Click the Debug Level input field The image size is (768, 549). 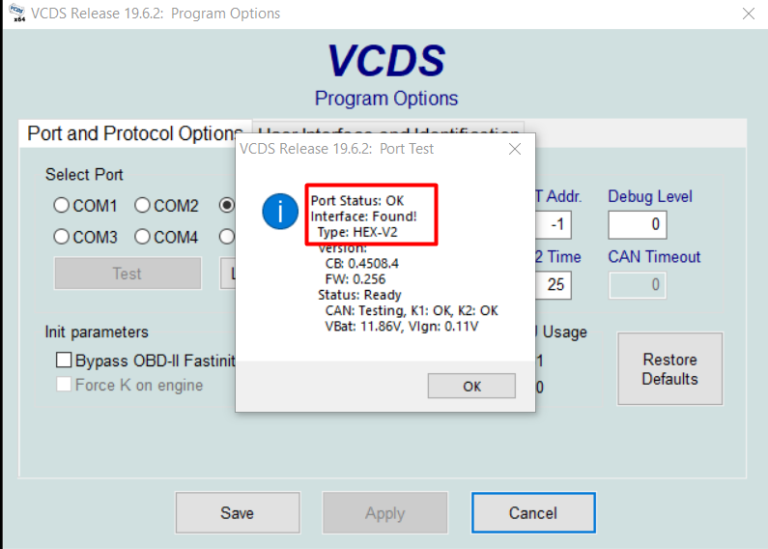point(637,225)
